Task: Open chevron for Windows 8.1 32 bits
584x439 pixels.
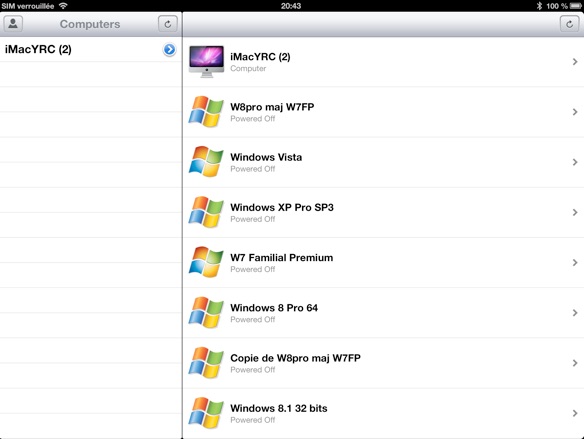Action: 575,413
